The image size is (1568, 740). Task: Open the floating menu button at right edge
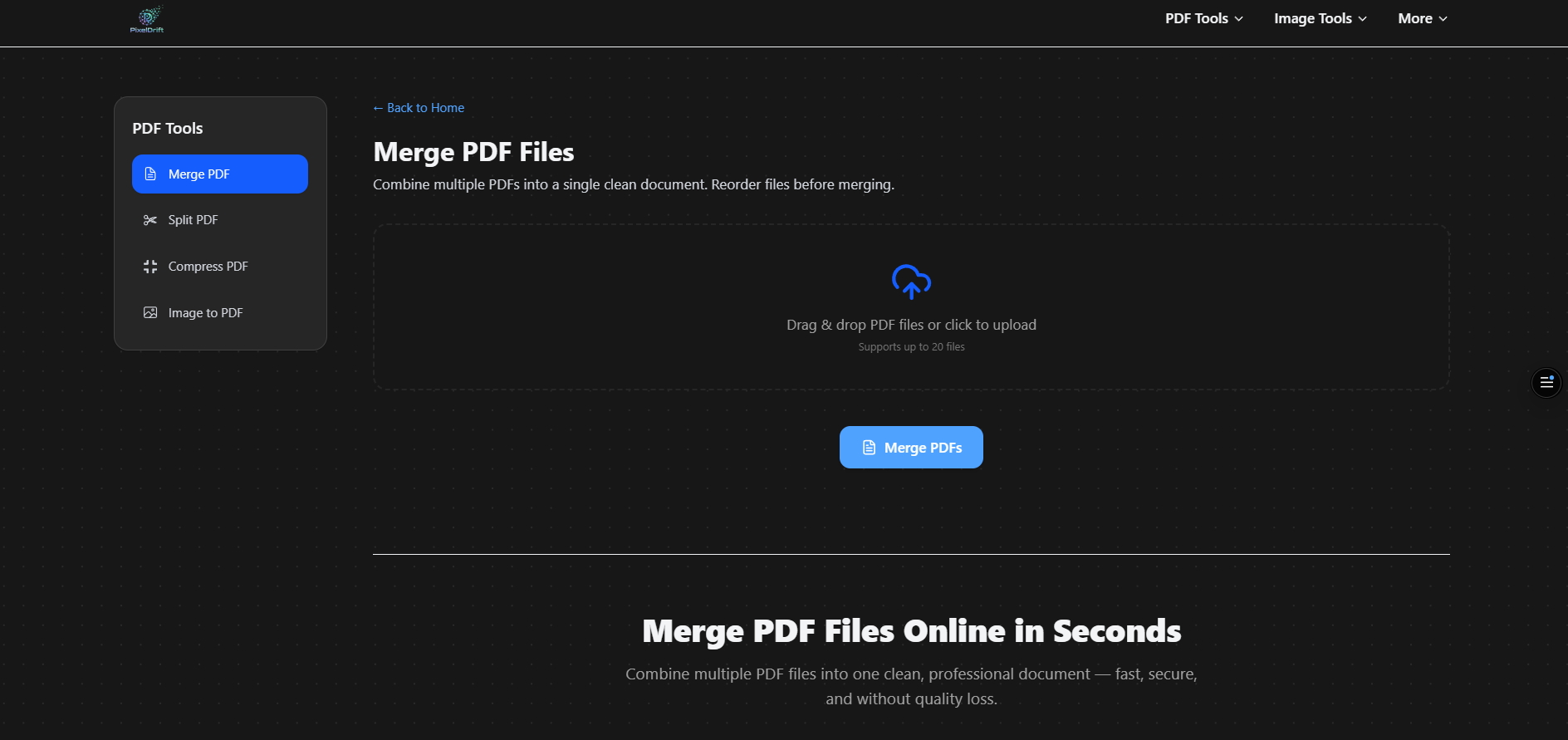pos(1546,383)
